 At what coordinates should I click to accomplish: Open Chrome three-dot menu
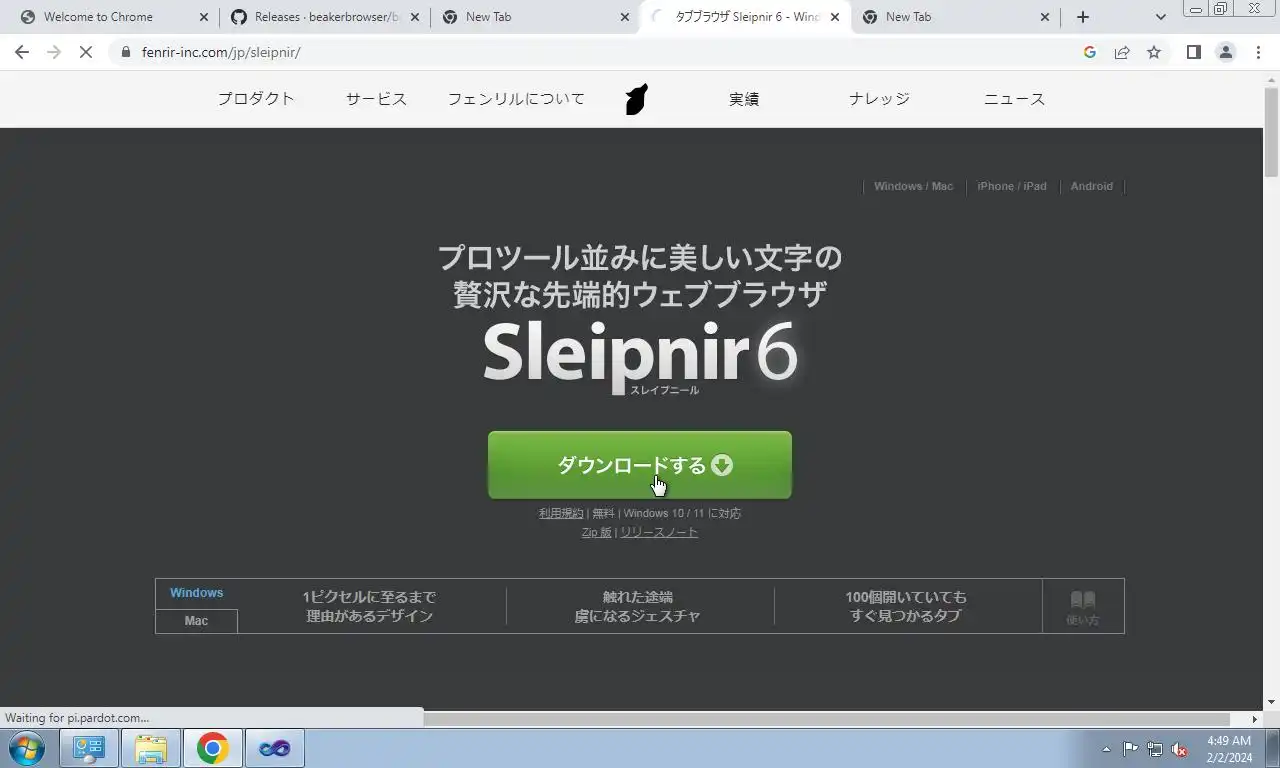[1258, 52]
